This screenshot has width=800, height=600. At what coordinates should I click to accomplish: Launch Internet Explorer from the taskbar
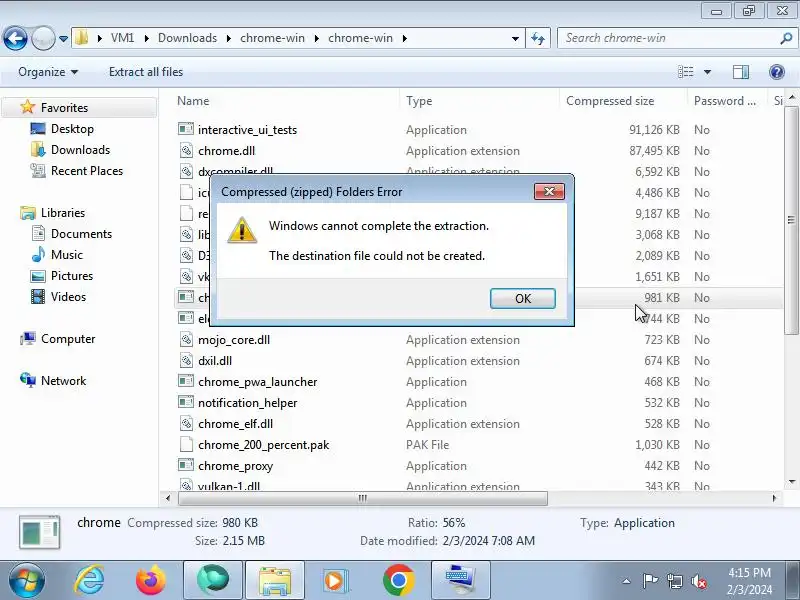click(89, 580)
